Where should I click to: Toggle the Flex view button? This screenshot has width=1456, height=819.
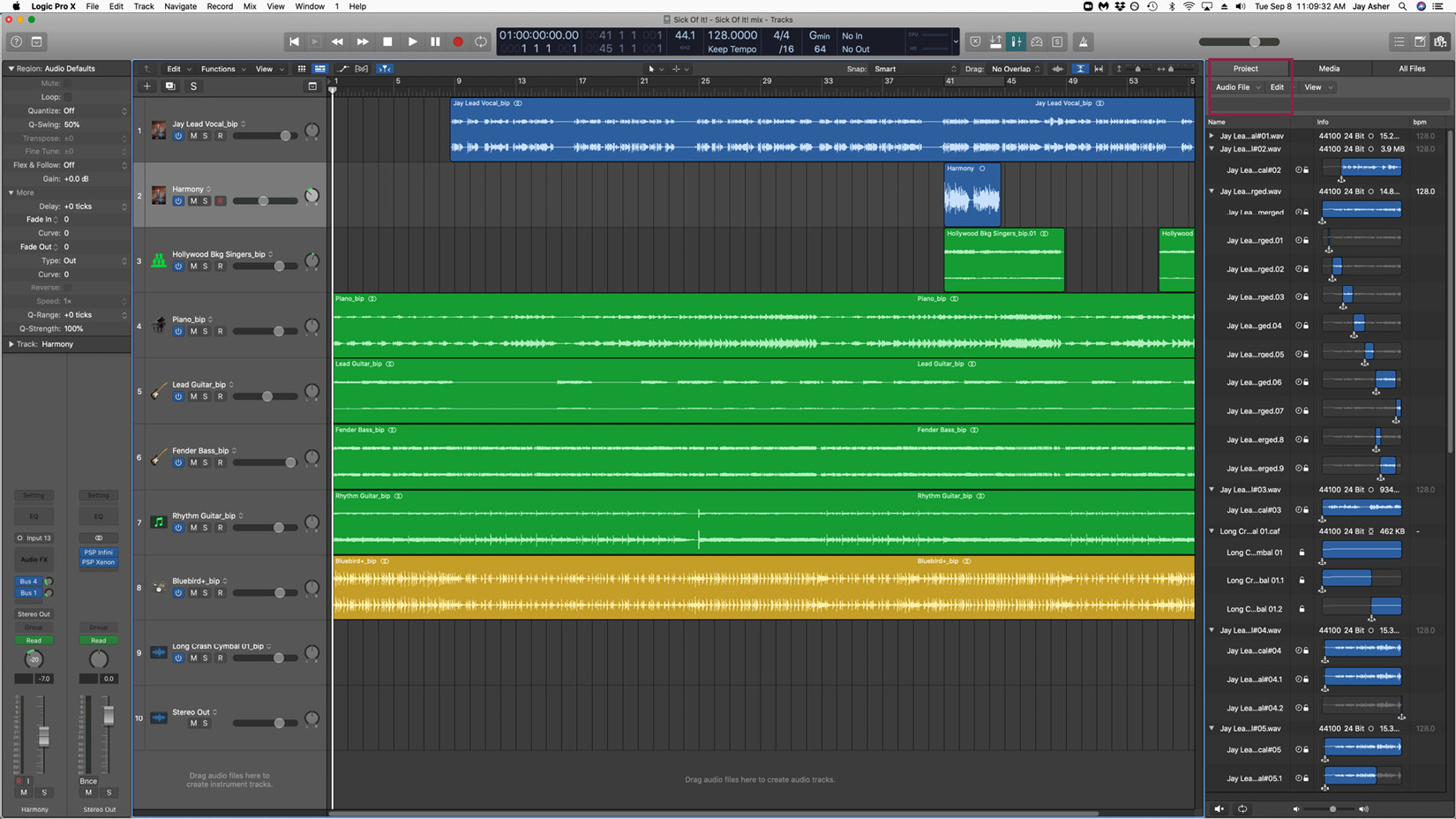click(x=362, y=69)
